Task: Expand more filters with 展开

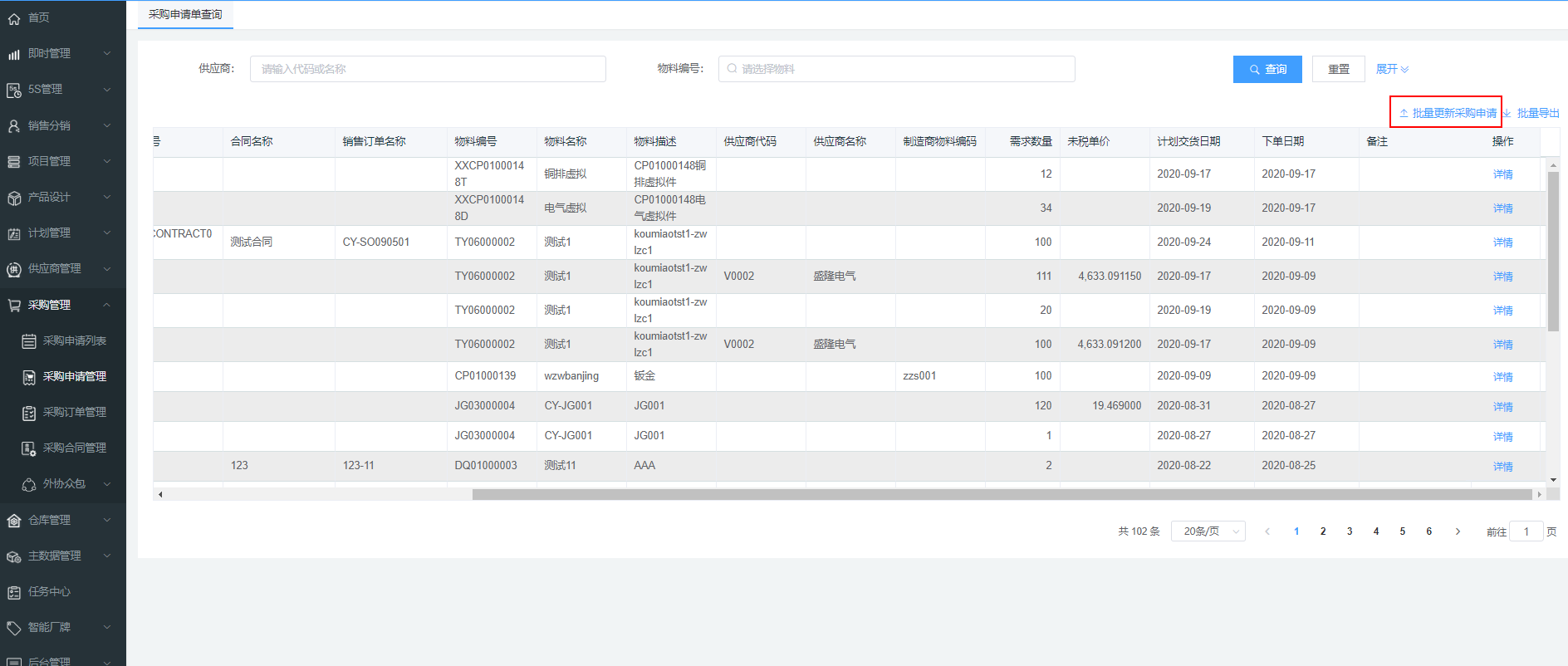Action: pos(1392,70)
